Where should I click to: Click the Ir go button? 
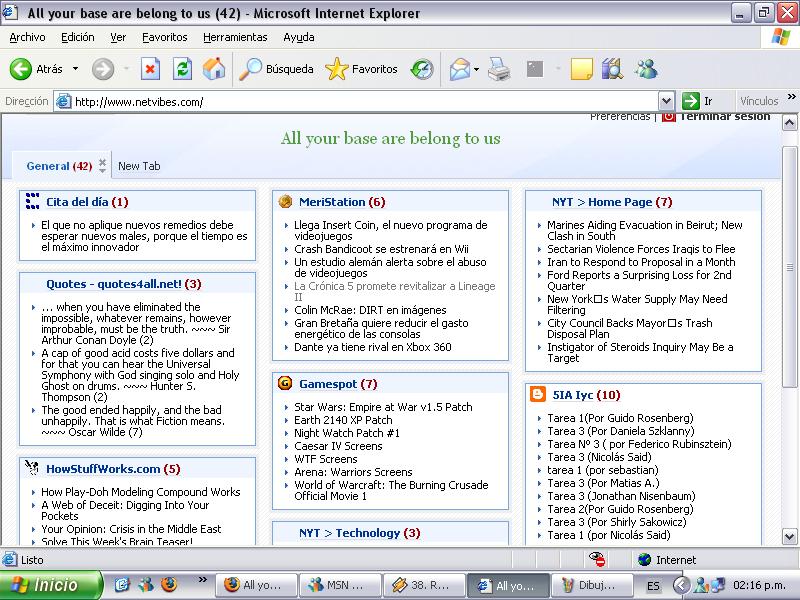pos(697,101)
